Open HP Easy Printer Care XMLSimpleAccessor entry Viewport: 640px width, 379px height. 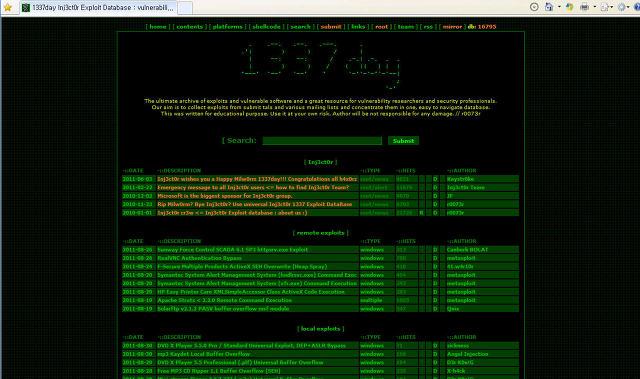[x=251, y=292]
